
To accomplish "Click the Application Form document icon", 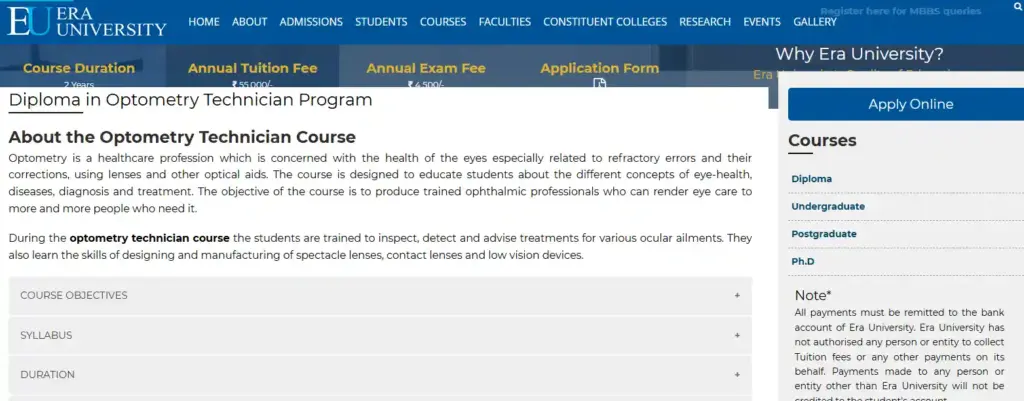I will click(x=600, y=84).
